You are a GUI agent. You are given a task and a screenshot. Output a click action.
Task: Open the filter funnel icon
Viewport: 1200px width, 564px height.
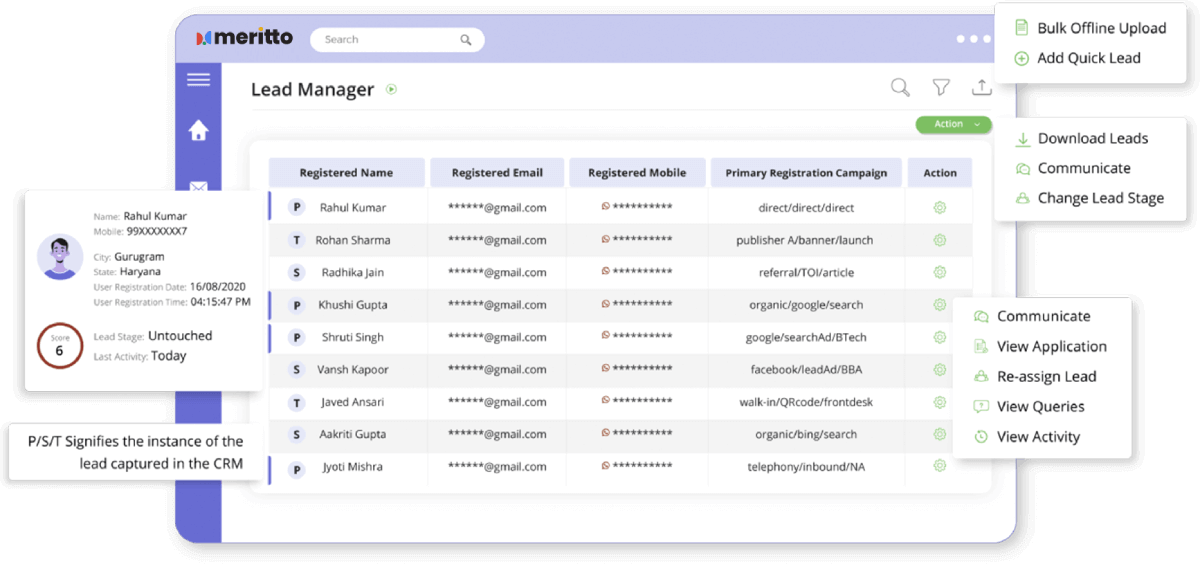941,88
